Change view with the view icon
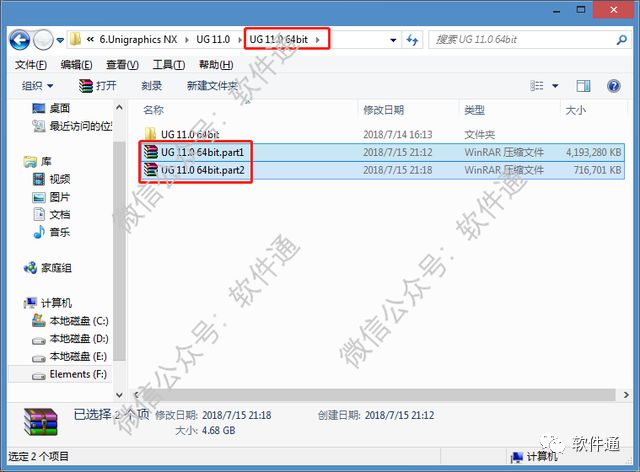 point(537,86)
